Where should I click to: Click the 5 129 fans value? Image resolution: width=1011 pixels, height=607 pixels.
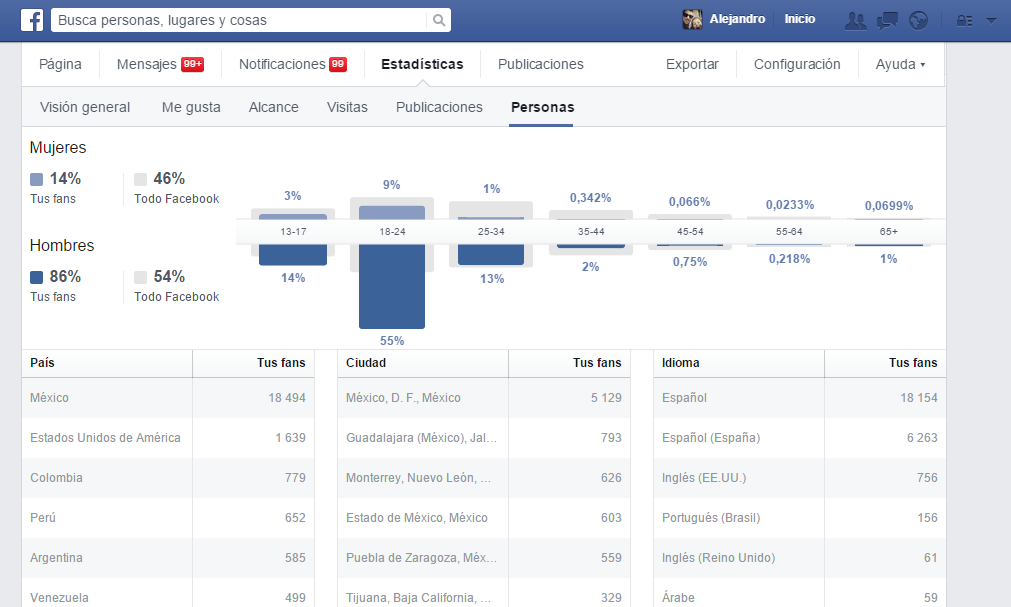click(x=606, y=398)
